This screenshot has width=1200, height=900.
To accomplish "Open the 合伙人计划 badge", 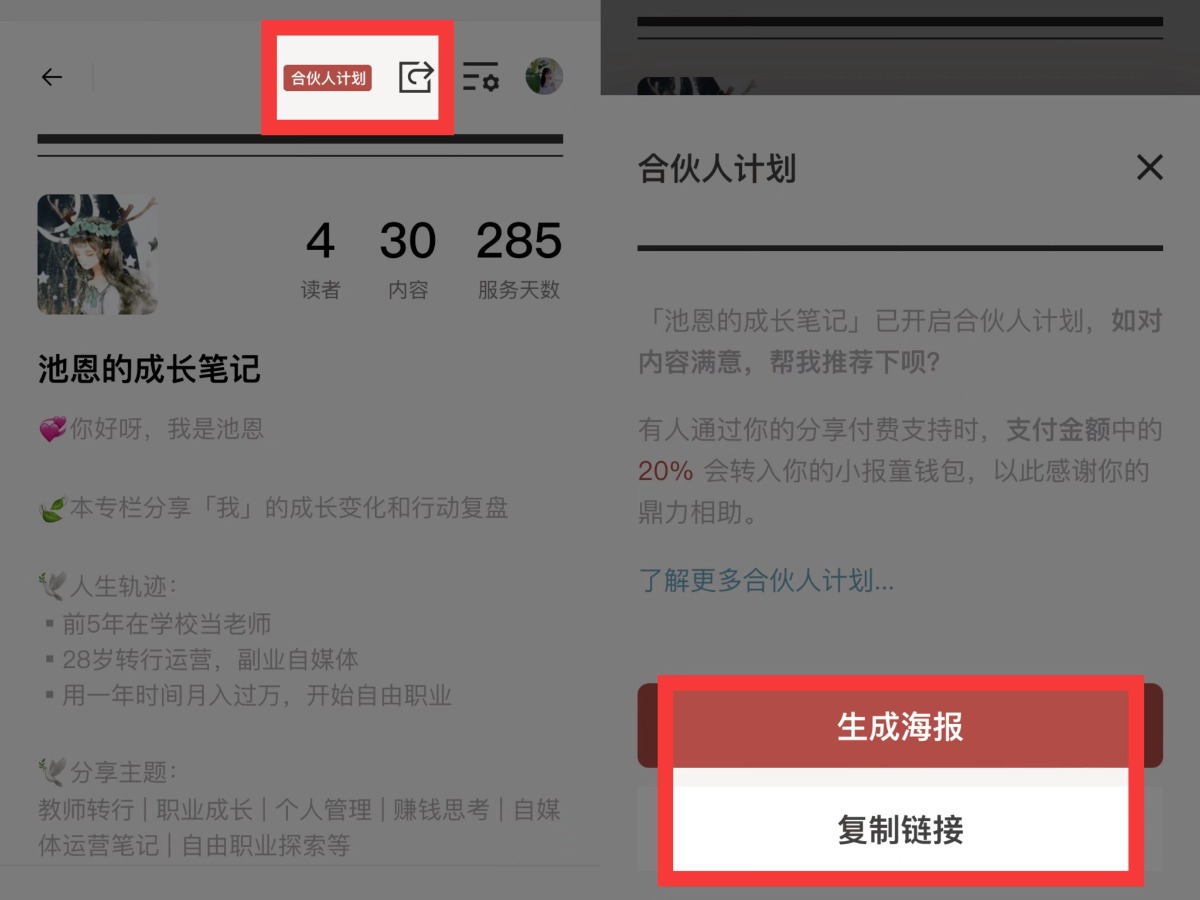I will tap(328, 78).
